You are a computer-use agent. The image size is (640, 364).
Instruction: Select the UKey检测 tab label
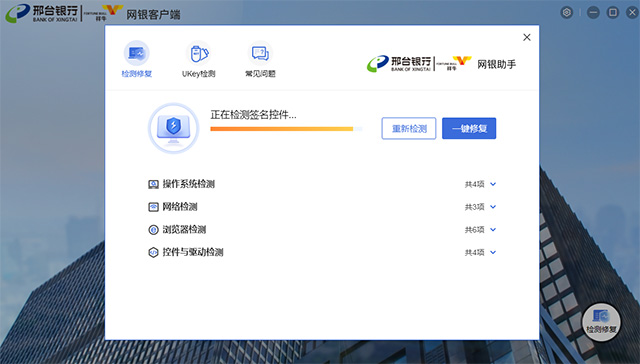point(199,74)
